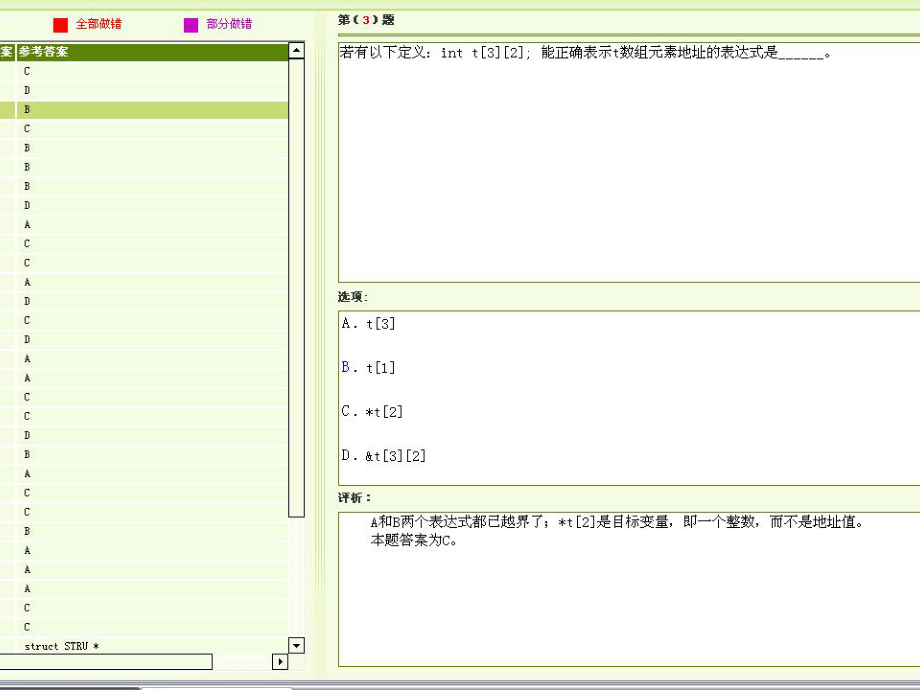Select the 全部做错 legend label
The height and width of the screenshot is (690, 920).
[x=99, y=24]
